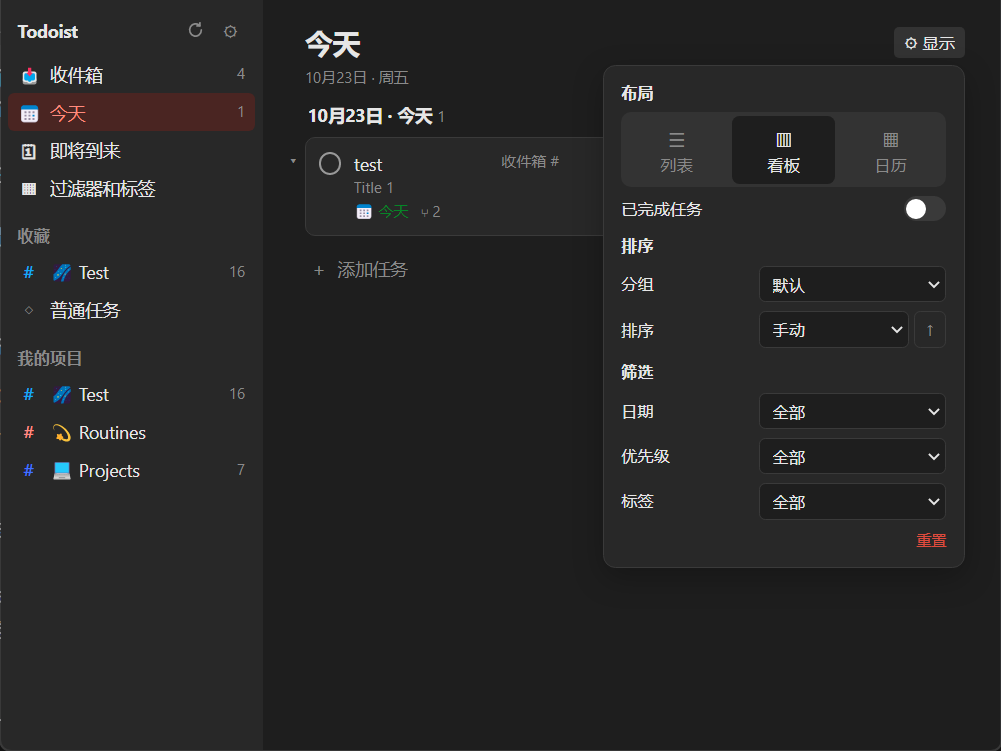Click the refresh sync icon

pos(195,30)
